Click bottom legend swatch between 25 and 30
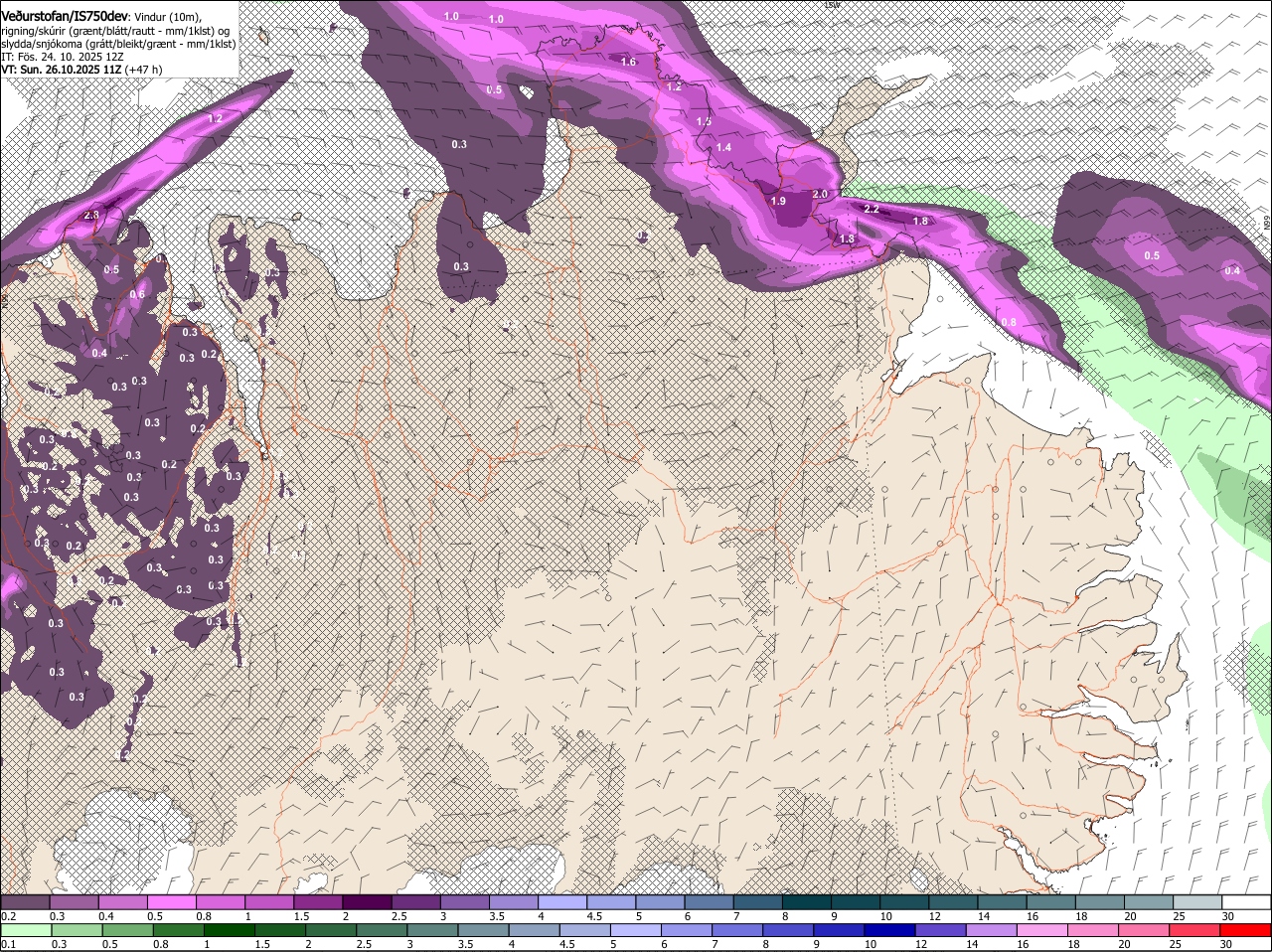 [x=1196, y=931]
